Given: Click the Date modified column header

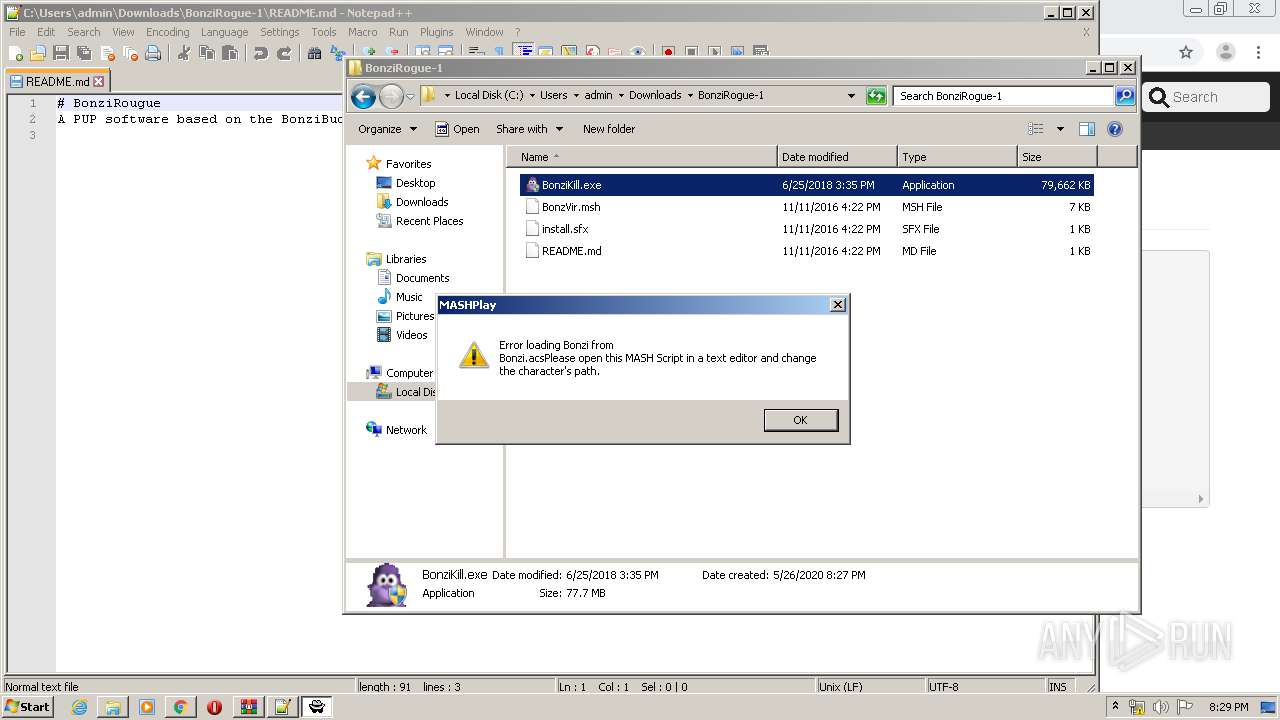Looking at the screenshot, I should pos(837,157).
